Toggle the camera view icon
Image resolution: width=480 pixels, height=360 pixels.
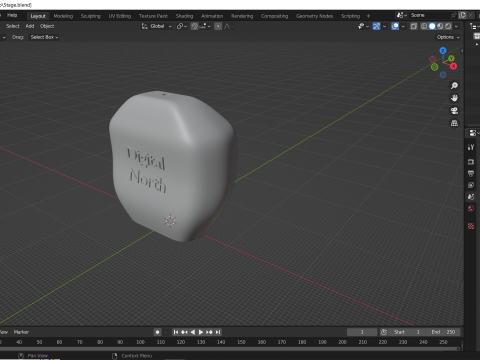tap(454, 111)
